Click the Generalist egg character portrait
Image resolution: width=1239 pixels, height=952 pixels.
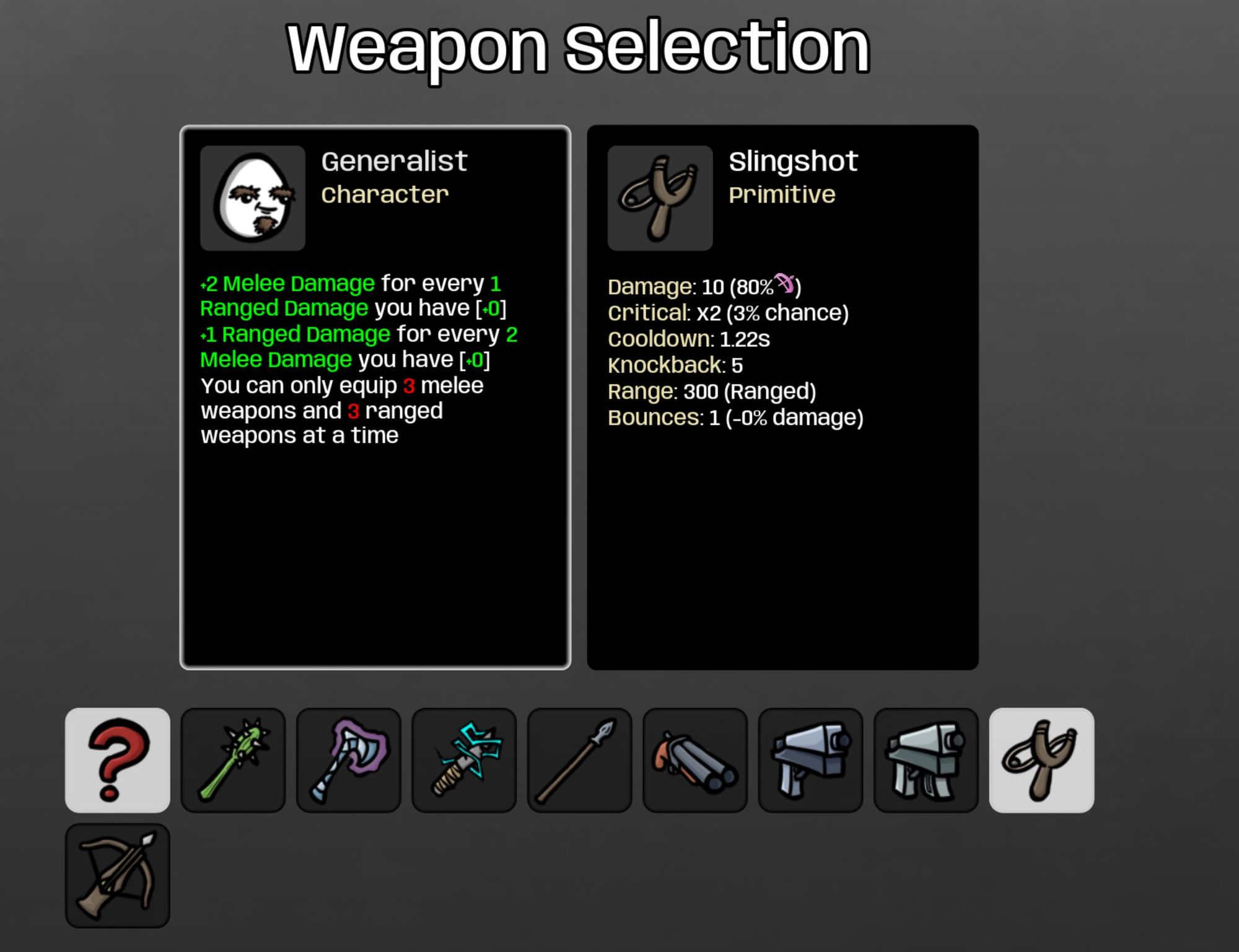[x=253, y=198]
